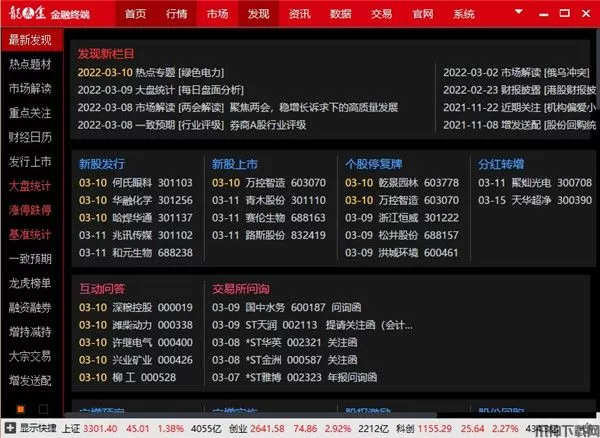Viewport: 600px width, 438px height.
Task: Click 青木股份 301110 listing row
Action: click(x=269, y=200)
